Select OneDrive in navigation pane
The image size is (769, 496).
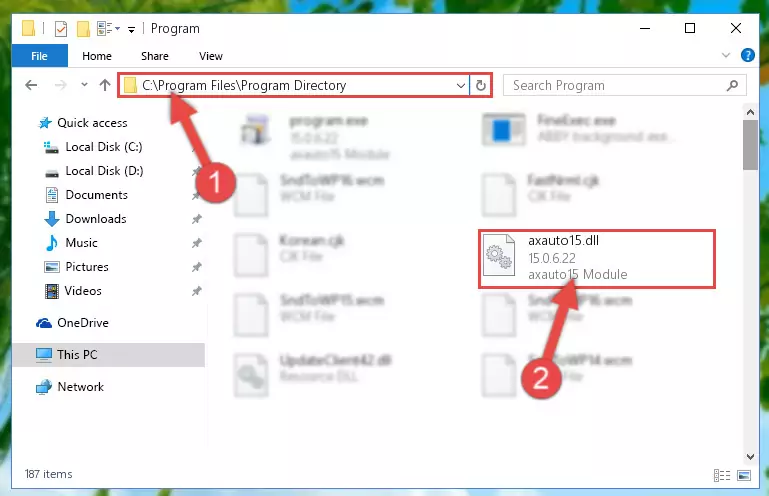click(73, 323)
